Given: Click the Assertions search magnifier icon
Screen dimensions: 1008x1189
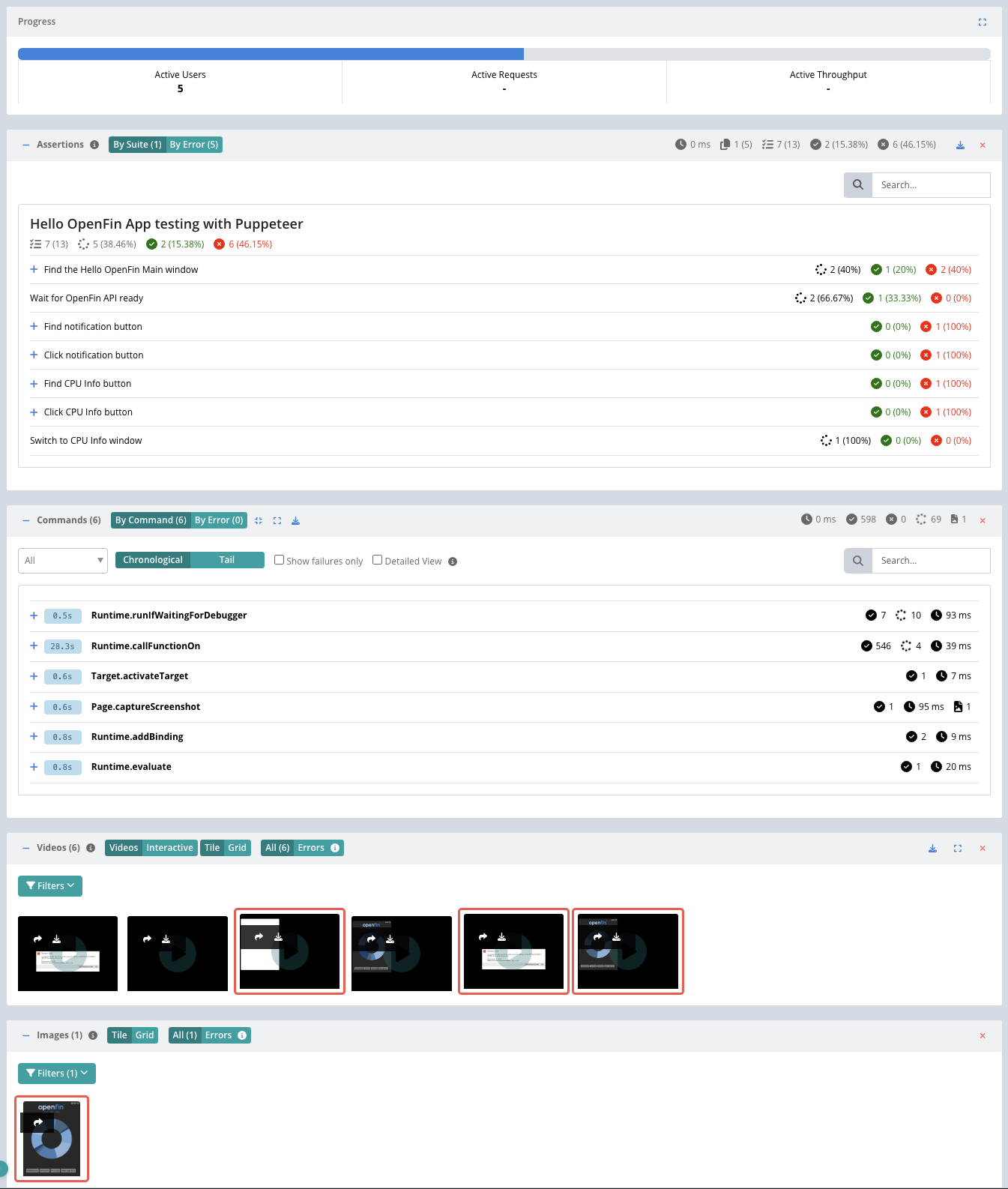Looking at the screenshot, I should (858, 184).
